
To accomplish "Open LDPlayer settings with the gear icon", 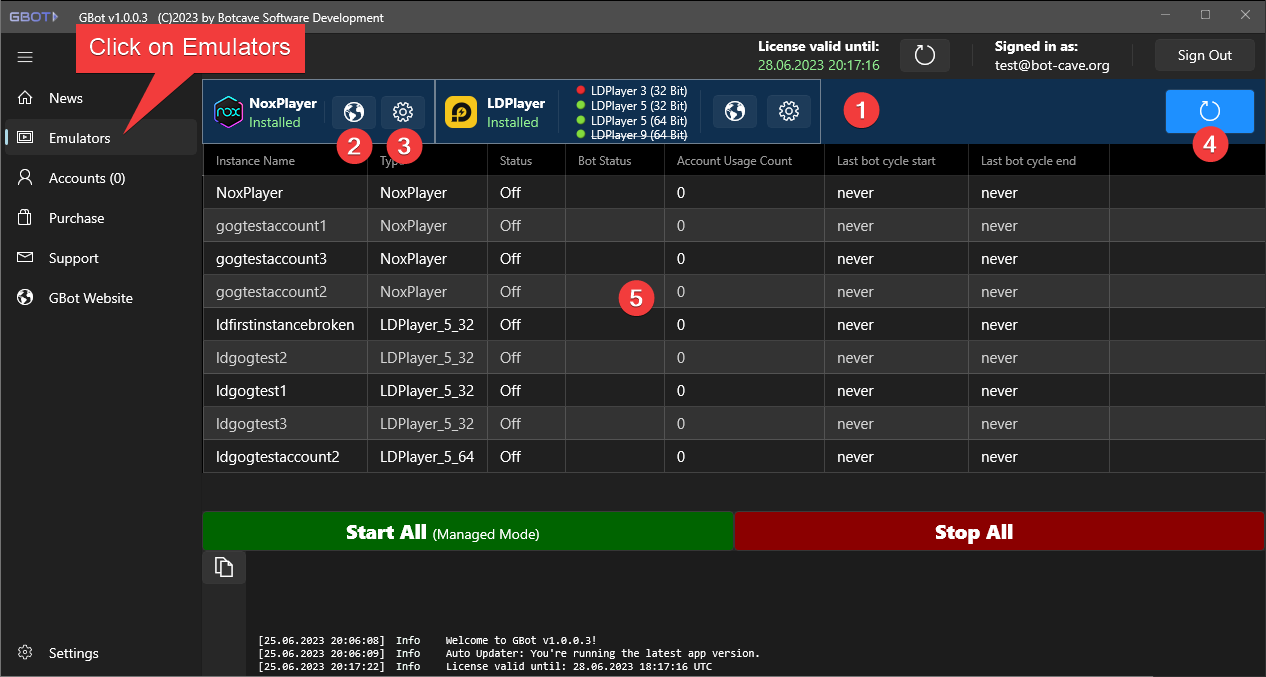I will click(789, 111).
